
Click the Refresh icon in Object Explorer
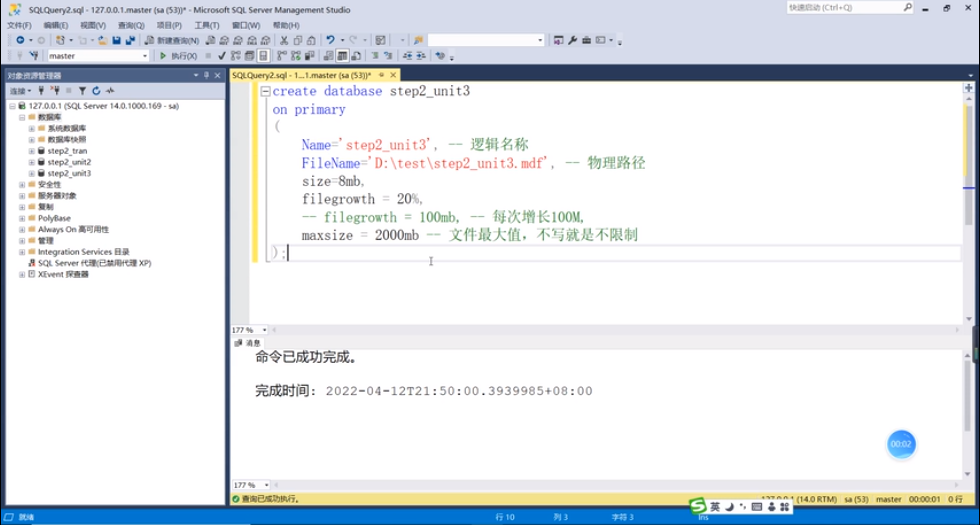click(96, 91)
